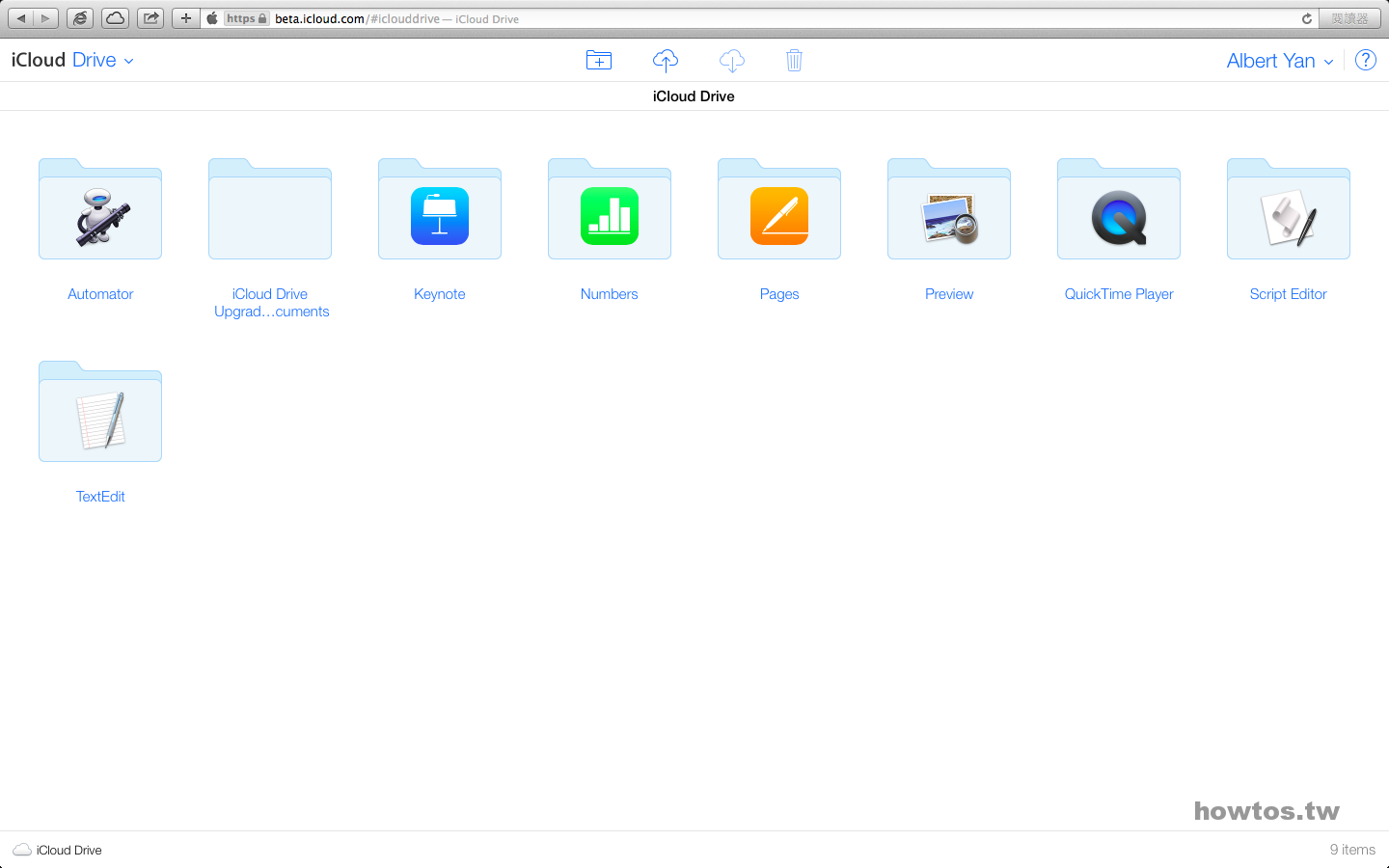Viewport: 1389px width, 868px height.
Task: Click the Pages folder label
Action: point(779,294)
